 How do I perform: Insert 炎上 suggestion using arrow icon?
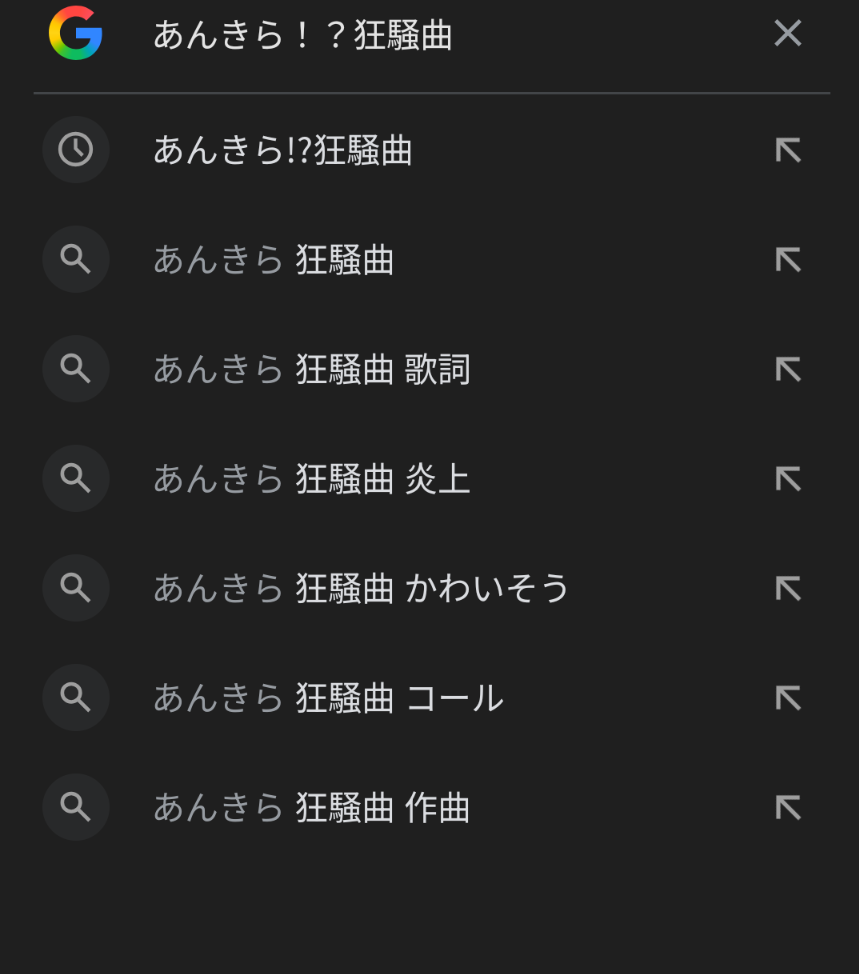tap(788, 479)
